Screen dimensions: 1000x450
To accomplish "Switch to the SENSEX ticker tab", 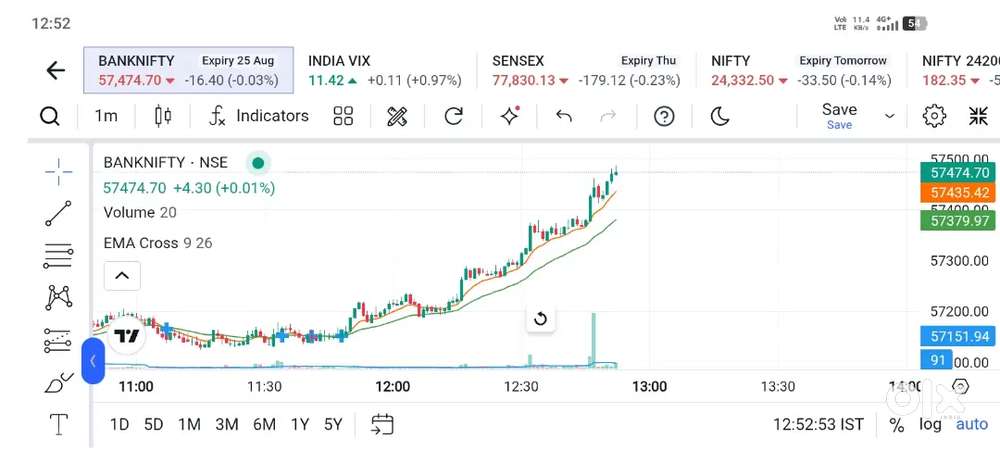I will pos(586,71).
